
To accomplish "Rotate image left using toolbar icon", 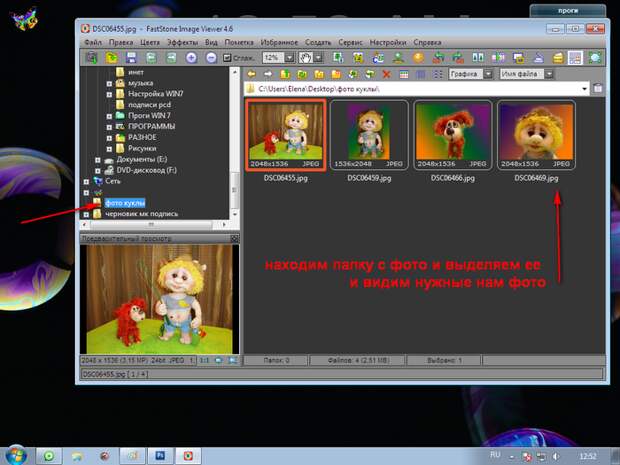I will tap(438, 58).
